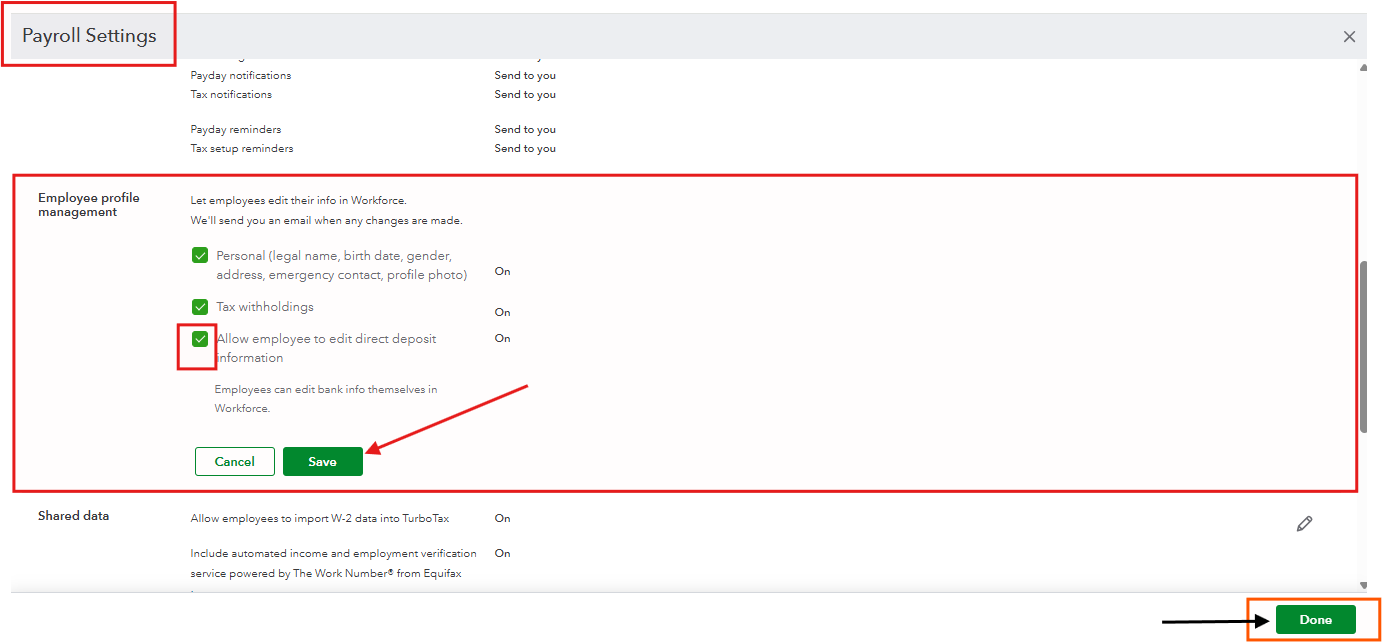
Task: Click "Send to you" beside Tax setup reminders
Action: coord(525,148)
